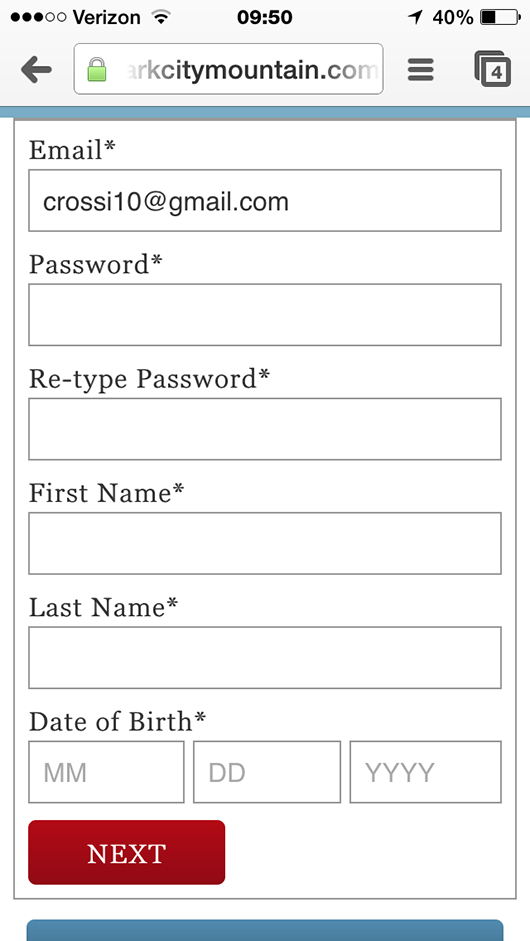Focus the First Name text box

pyautogui.click(x=265, y=544)
